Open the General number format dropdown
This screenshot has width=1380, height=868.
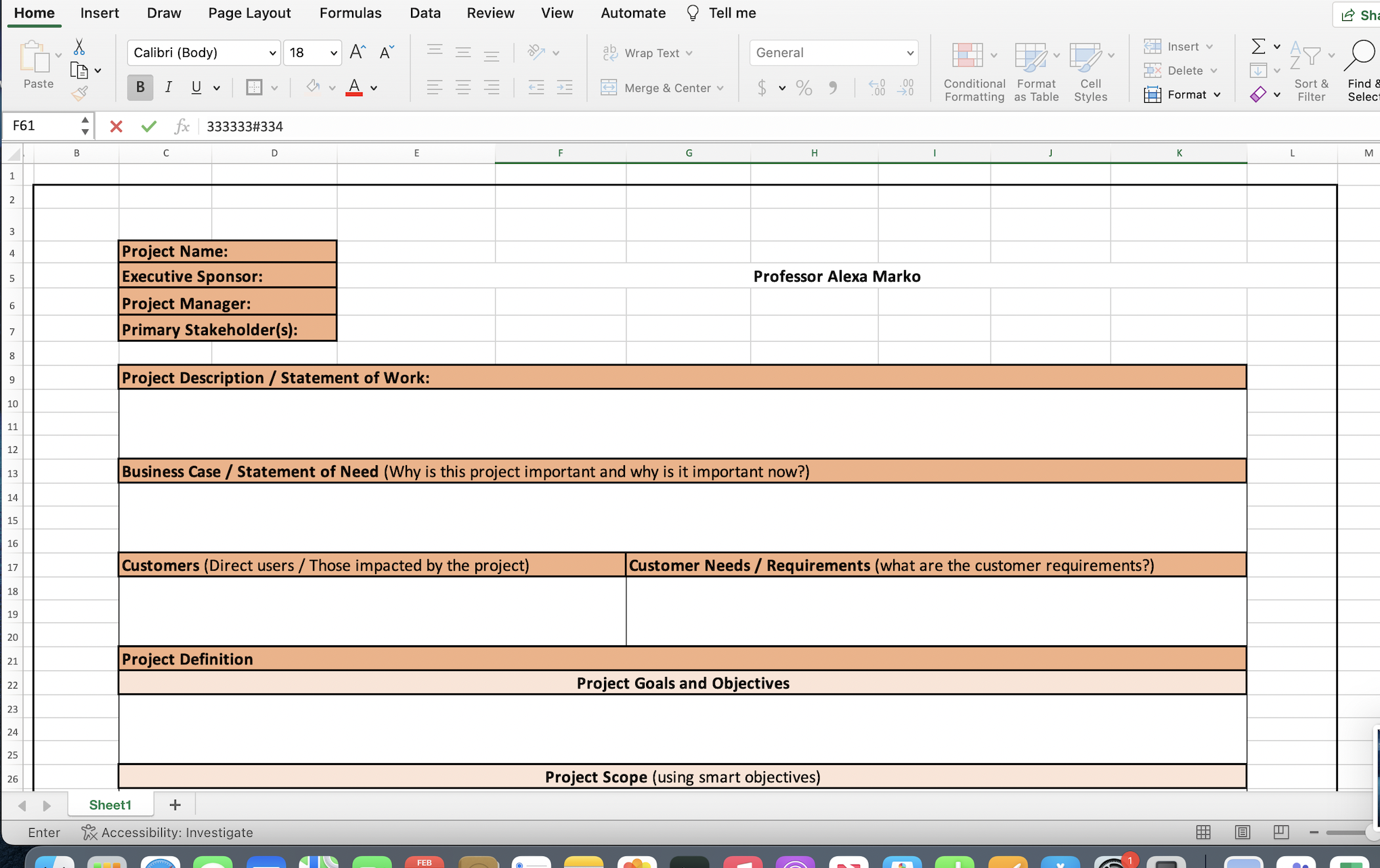[909, 53]
